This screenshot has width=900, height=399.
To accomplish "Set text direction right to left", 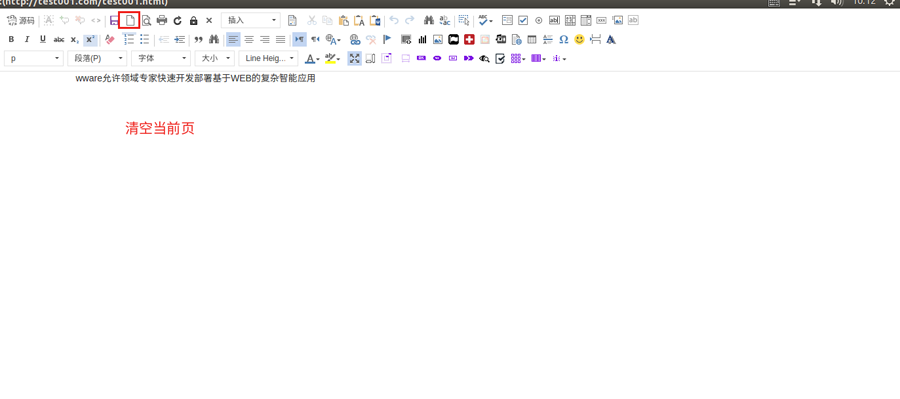I will (x=315, y=40).
